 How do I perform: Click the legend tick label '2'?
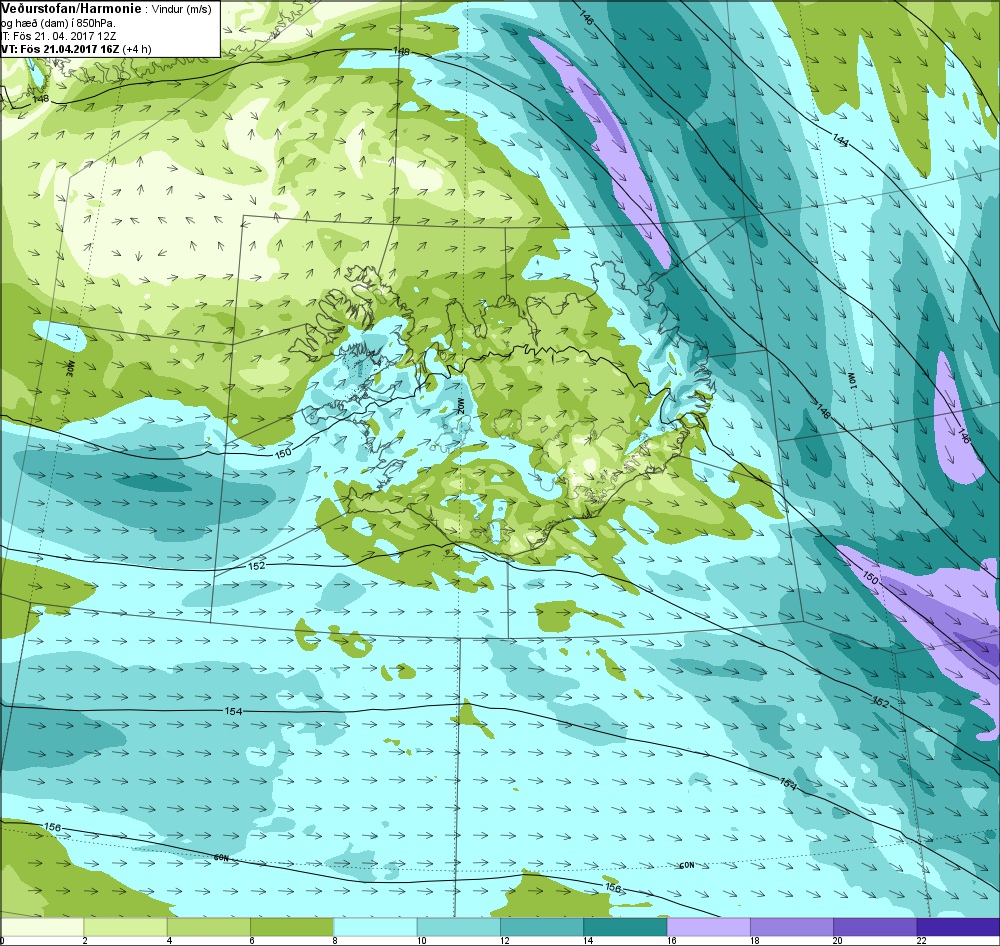click(x=85, y=940)
